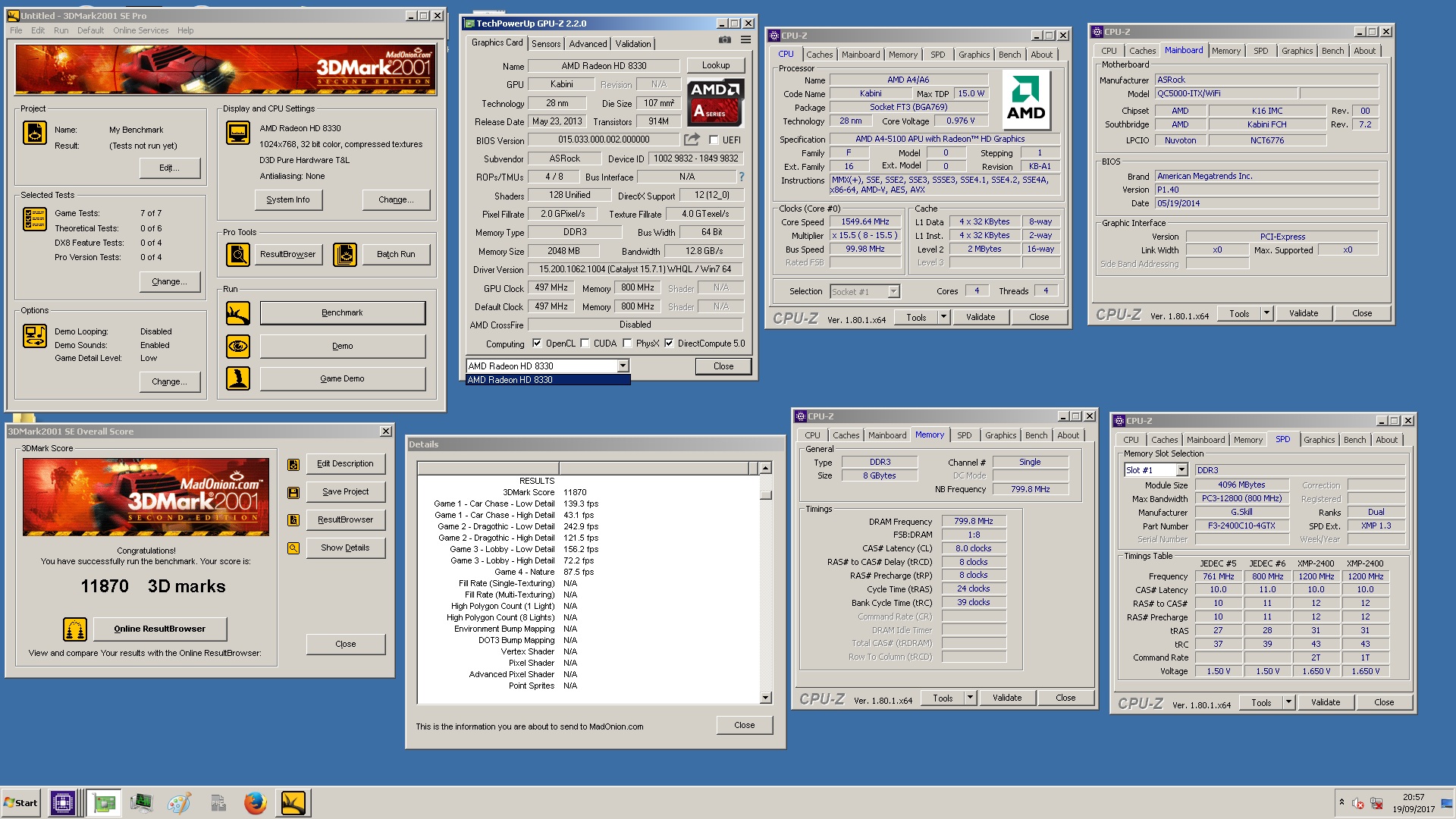Viewport: 1456px width, 819px height.
Task: Click Save Project button
Action: (x=346, y=491)
